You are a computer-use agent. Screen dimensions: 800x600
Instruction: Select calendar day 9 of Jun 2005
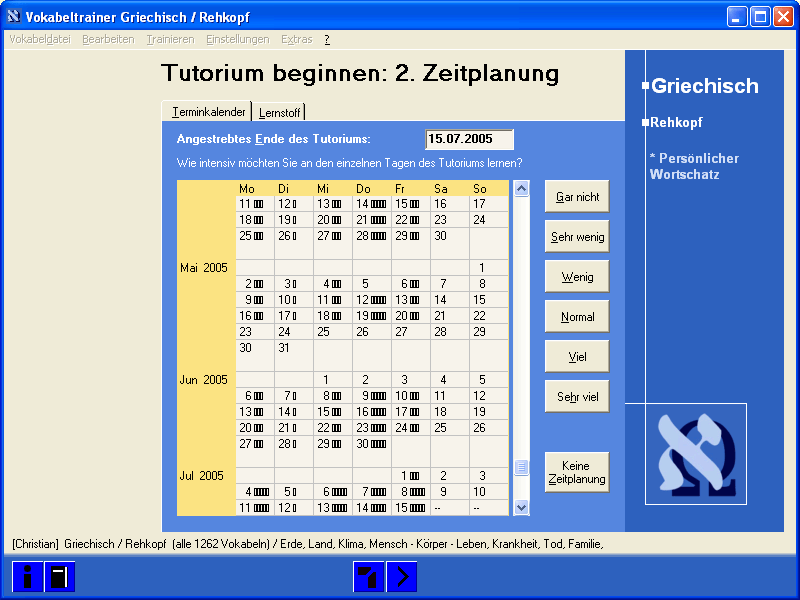[372, 395]
